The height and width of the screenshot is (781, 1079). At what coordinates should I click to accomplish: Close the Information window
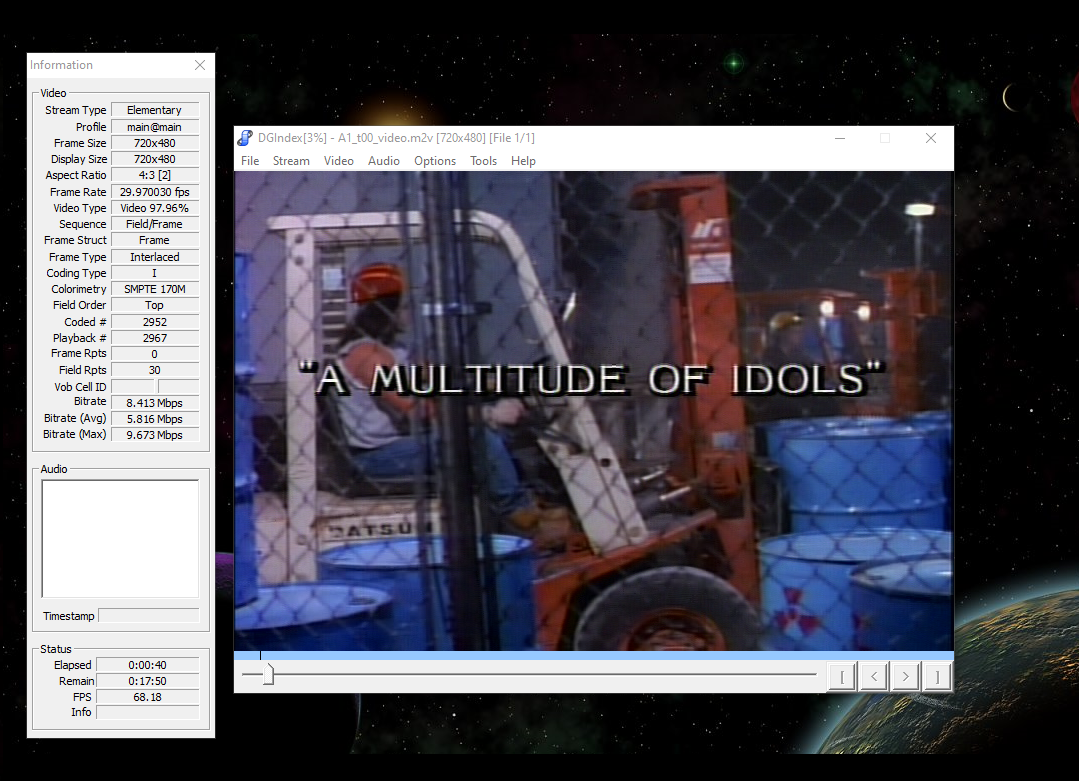click(x=200, y=65)
